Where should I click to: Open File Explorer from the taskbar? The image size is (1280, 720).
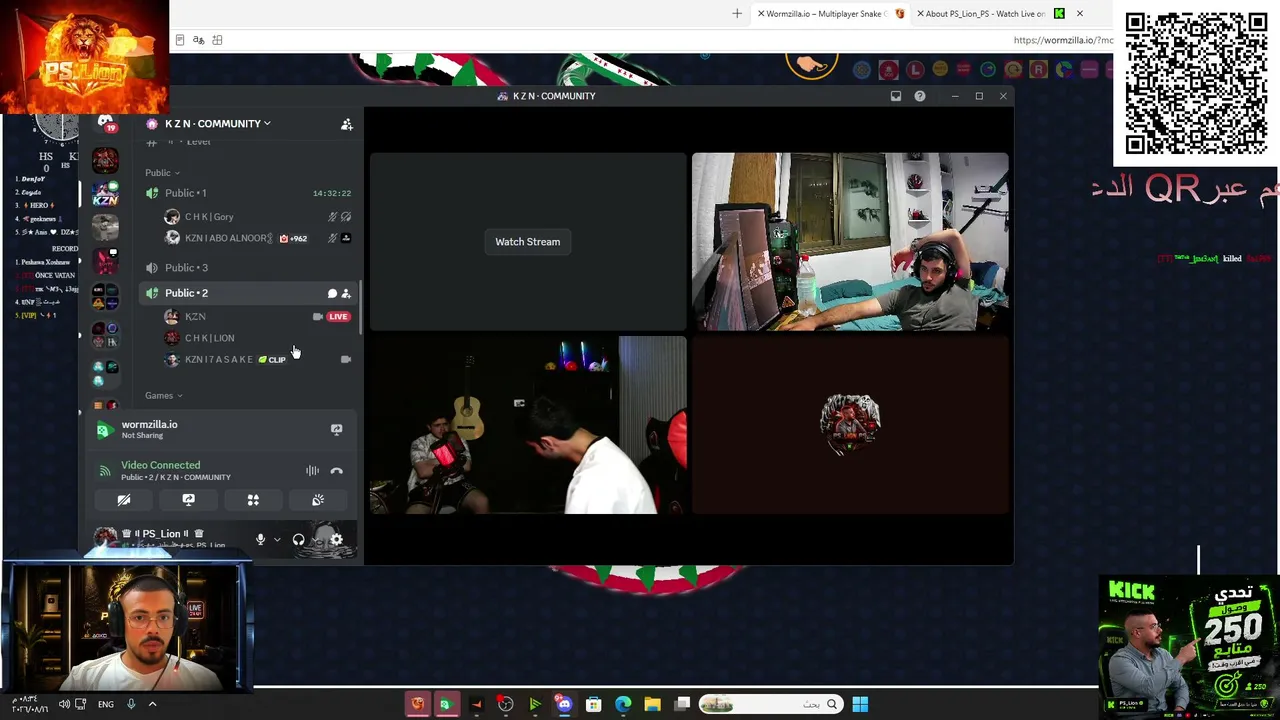click(652, 705)
